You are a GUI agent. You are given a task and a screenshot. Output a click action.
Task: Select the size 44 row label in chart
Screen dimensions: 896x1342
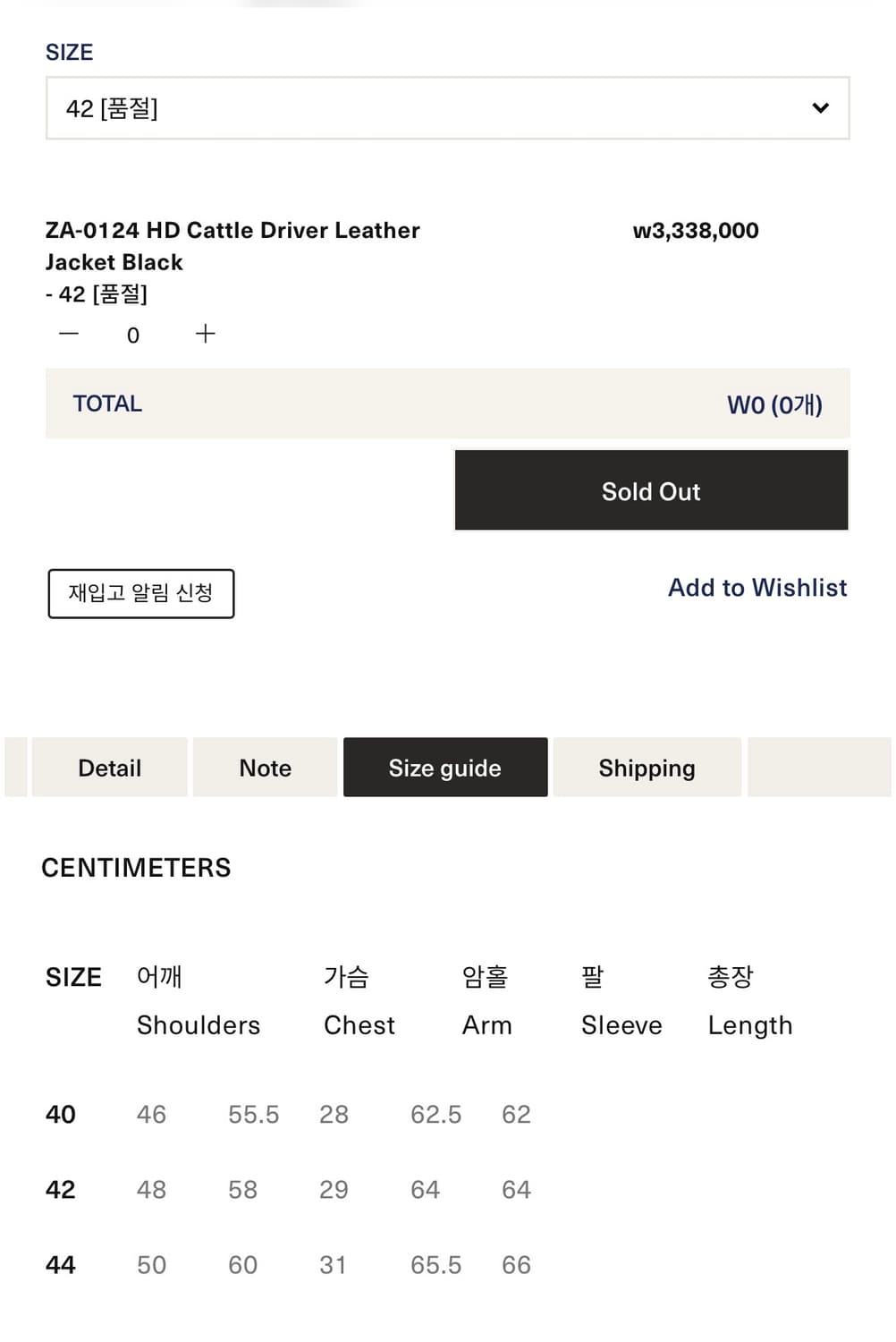click(61, 1264)
